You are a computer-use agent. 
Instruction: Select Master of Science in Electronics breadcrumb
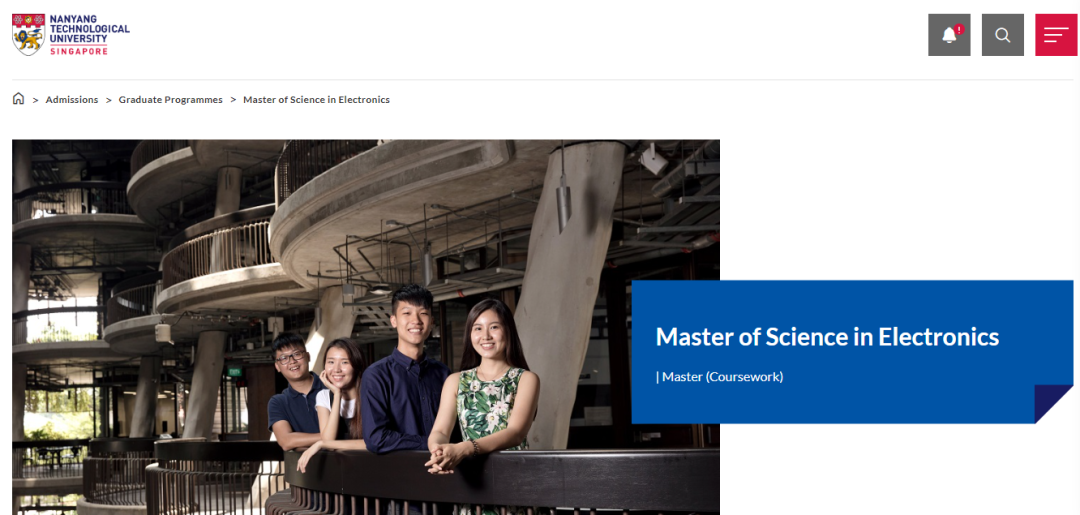316,100
